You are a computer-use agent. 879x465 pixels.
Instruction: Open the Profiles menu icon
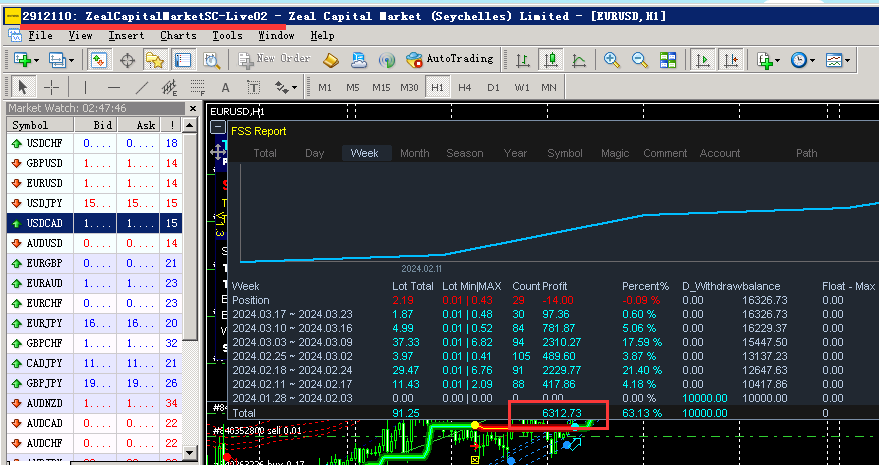click(57, 59)
